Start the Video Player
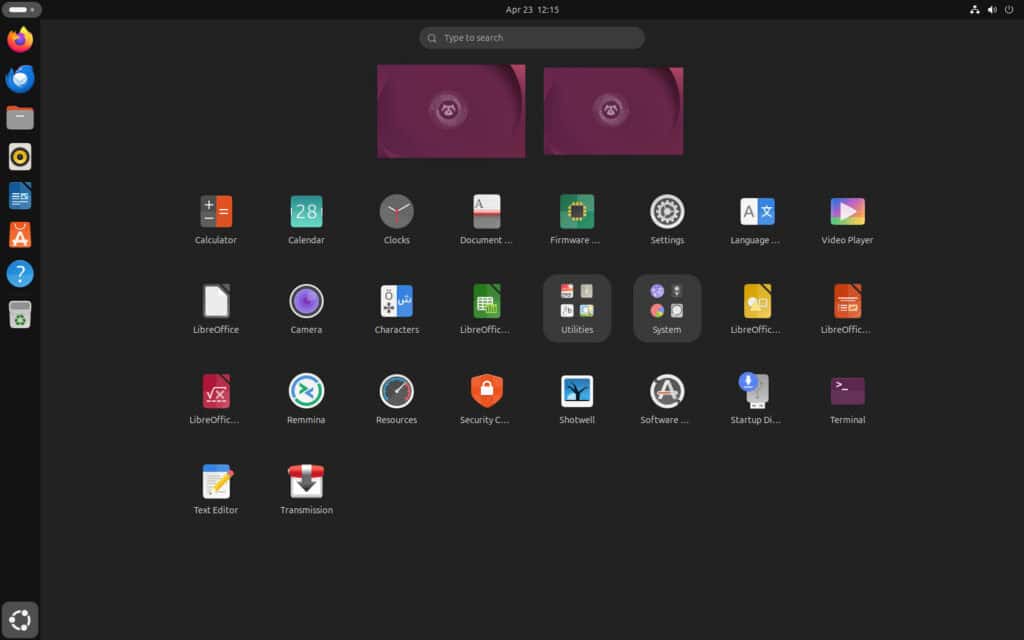The width and height of the screenshot is (1024, 640). (847, 211)
